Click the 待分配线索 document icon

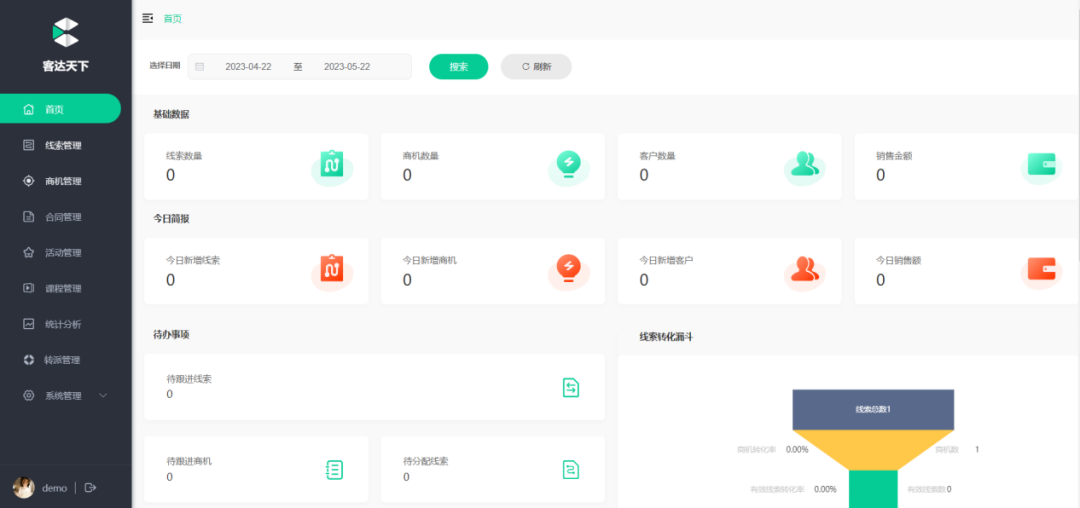[x=570, y=470]
